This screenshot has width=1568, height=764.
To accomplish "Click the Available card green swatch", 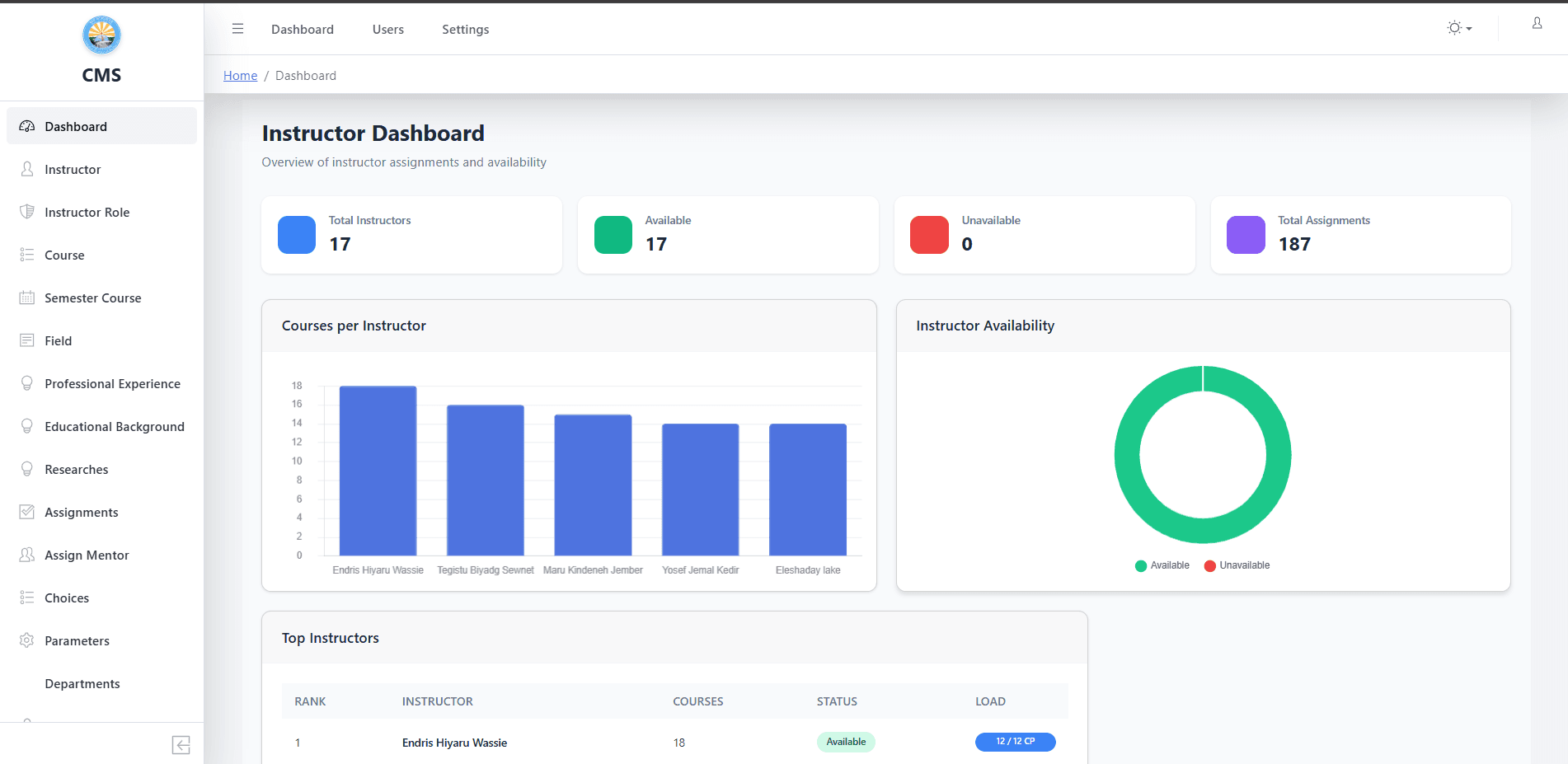I will pos(613,235).
